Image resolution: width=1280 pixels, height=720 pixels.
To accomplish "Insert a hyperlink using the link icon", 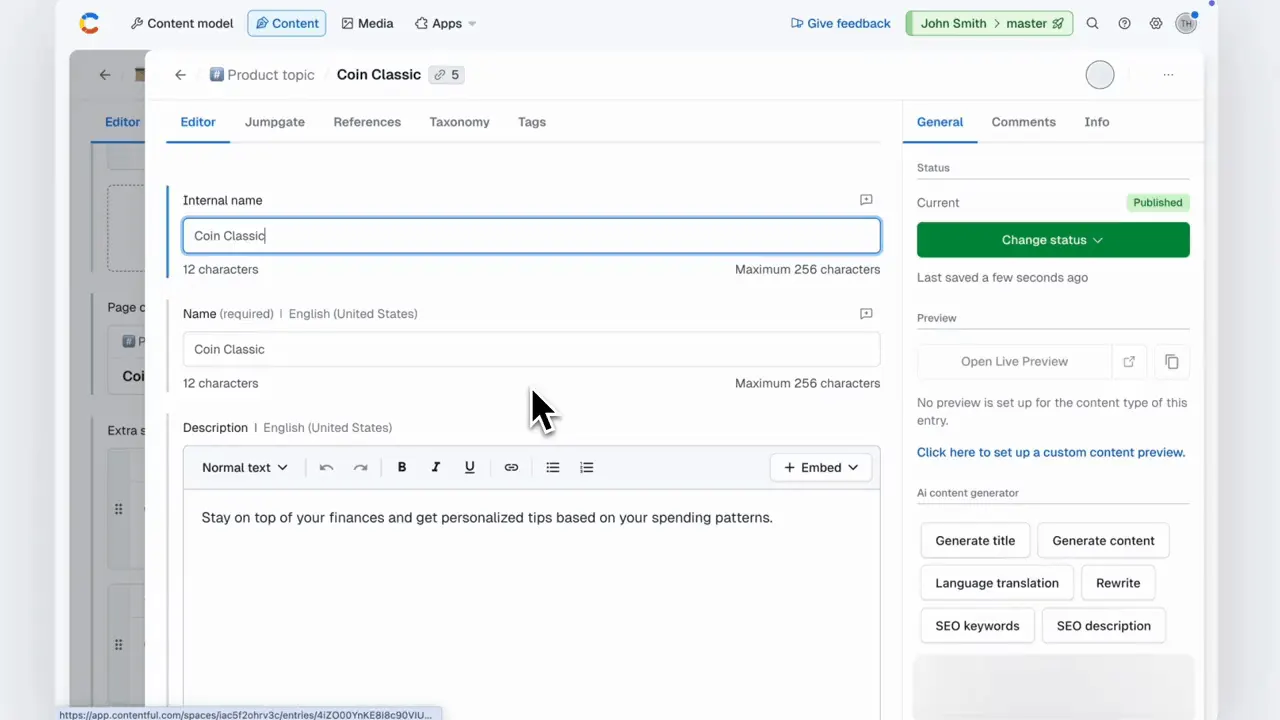I will [x=511, y=467].
